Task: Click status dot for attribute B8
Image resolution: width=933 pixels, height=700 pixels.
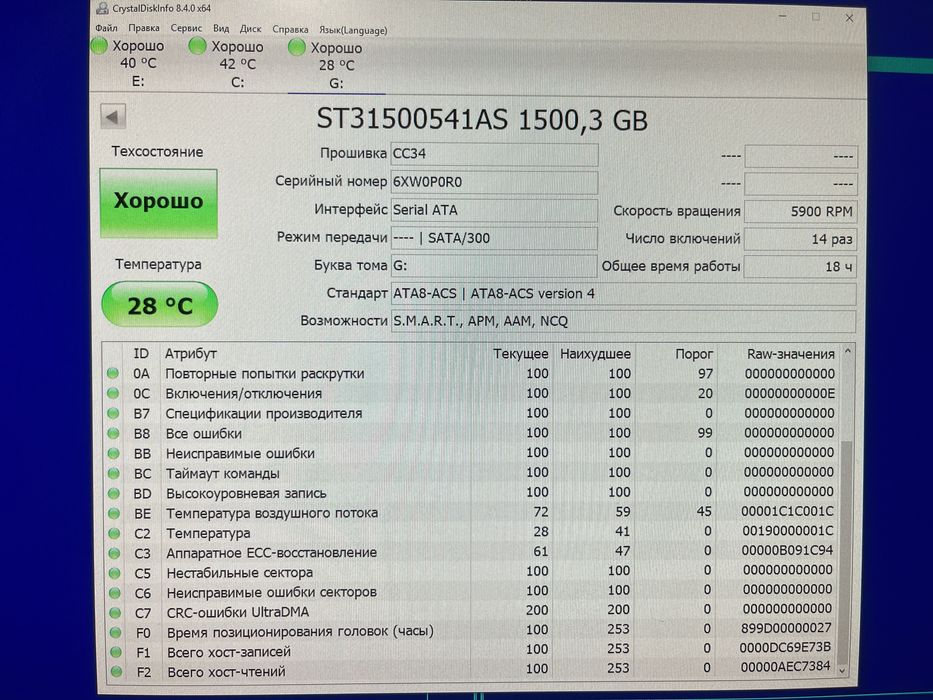Action: (x=113, y=433)
